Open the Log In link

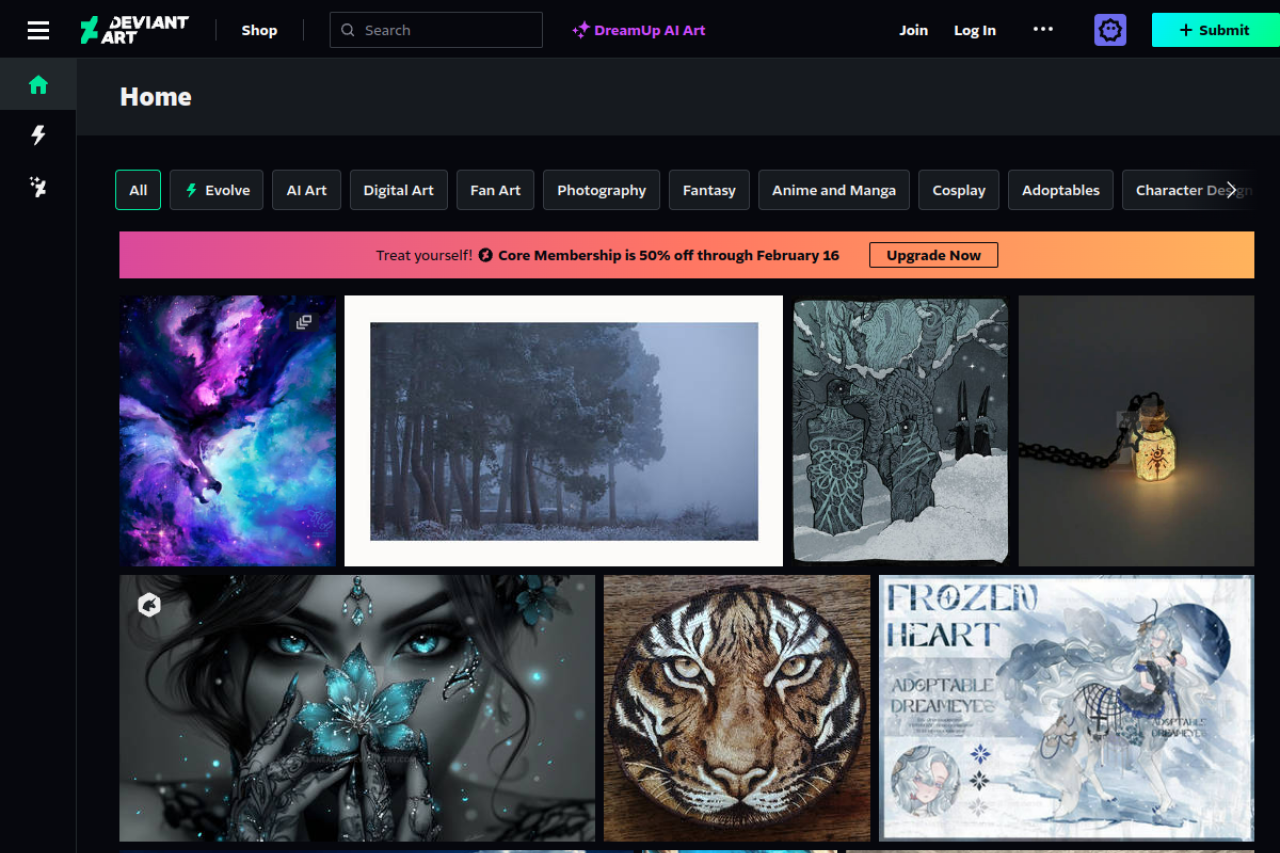pyautogui.click(x=974, y=30)
